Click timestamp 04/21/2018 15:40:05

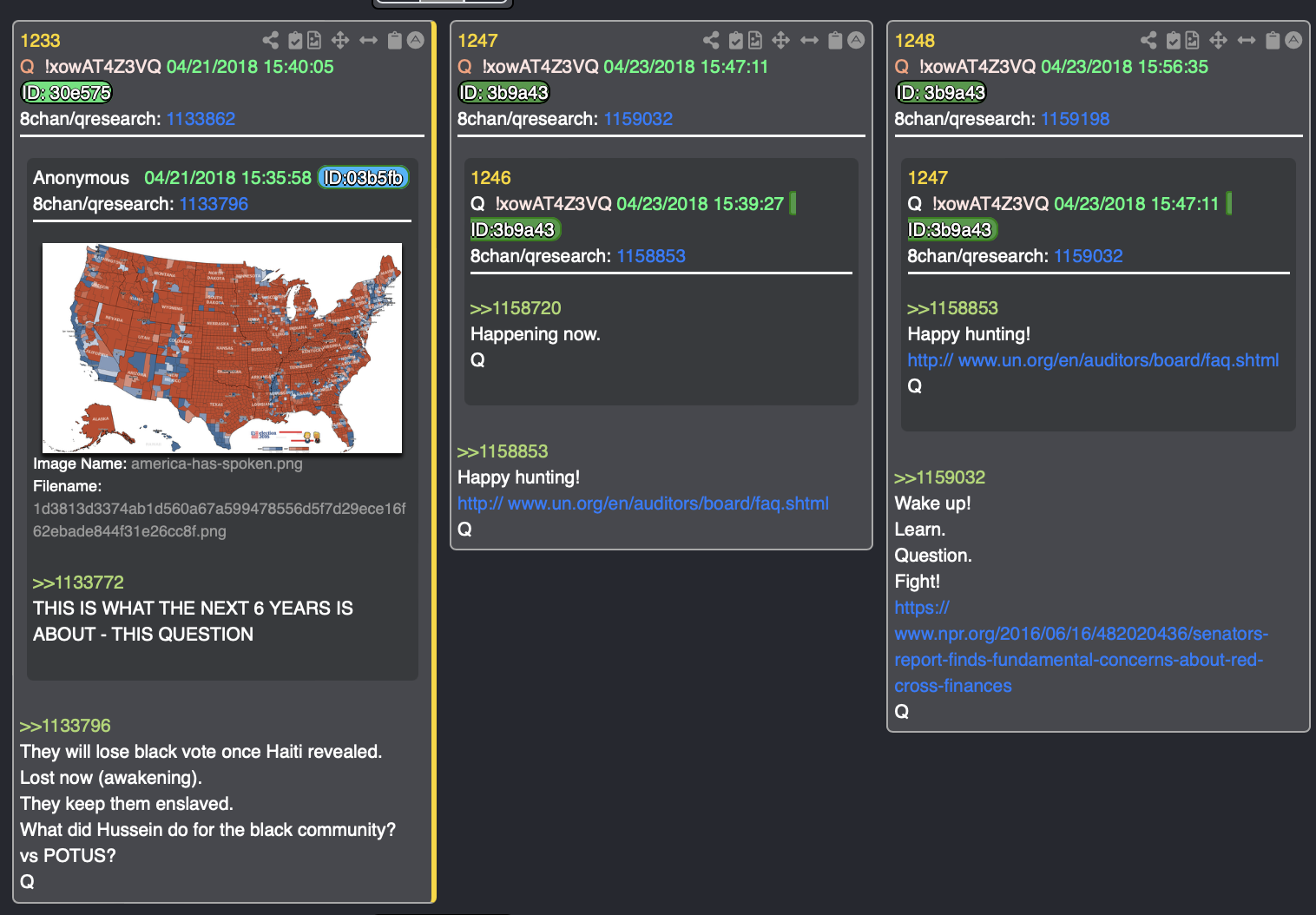coord(250,67)
